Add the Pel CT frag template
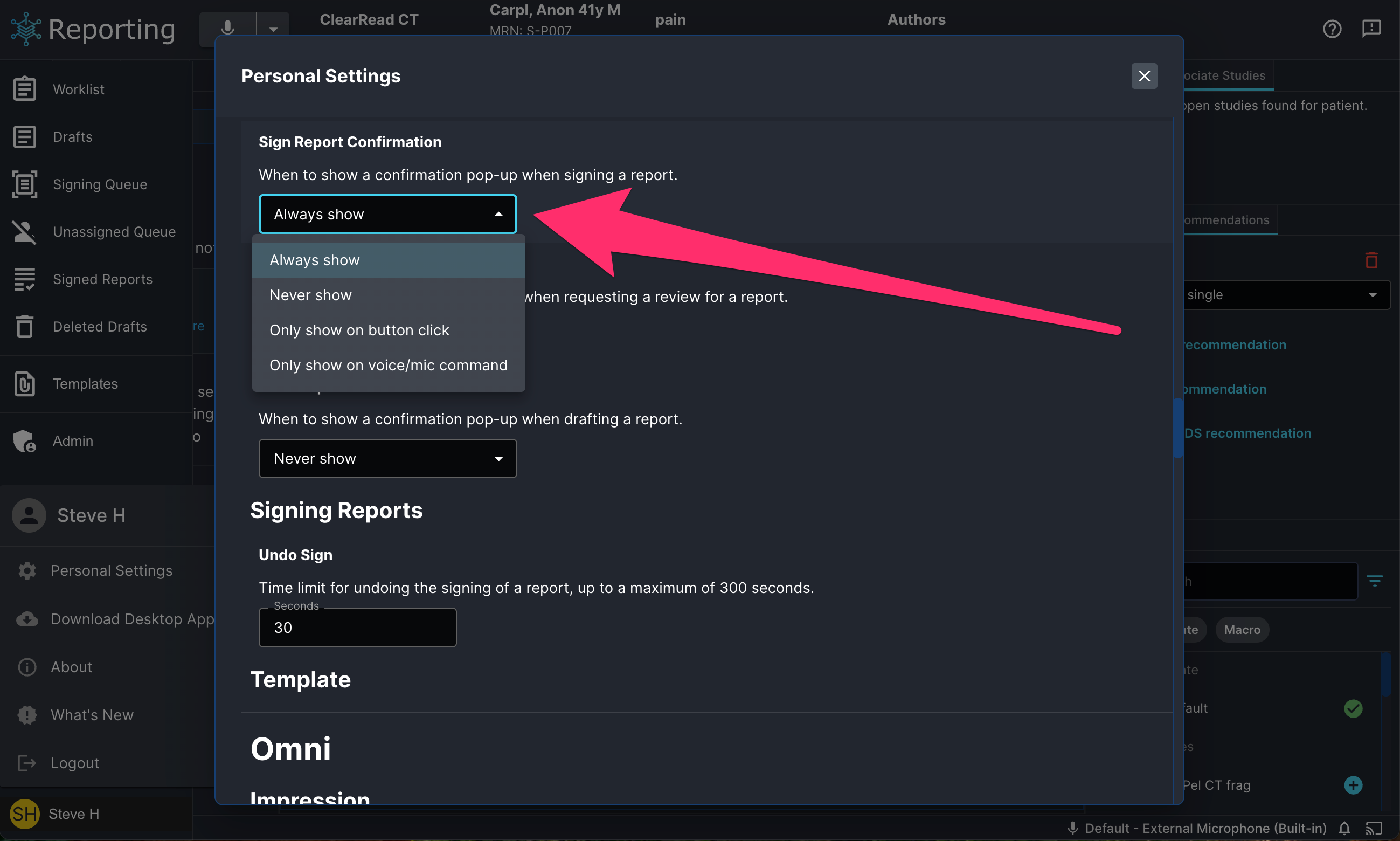1400x841 pixels. point(1353,785)
